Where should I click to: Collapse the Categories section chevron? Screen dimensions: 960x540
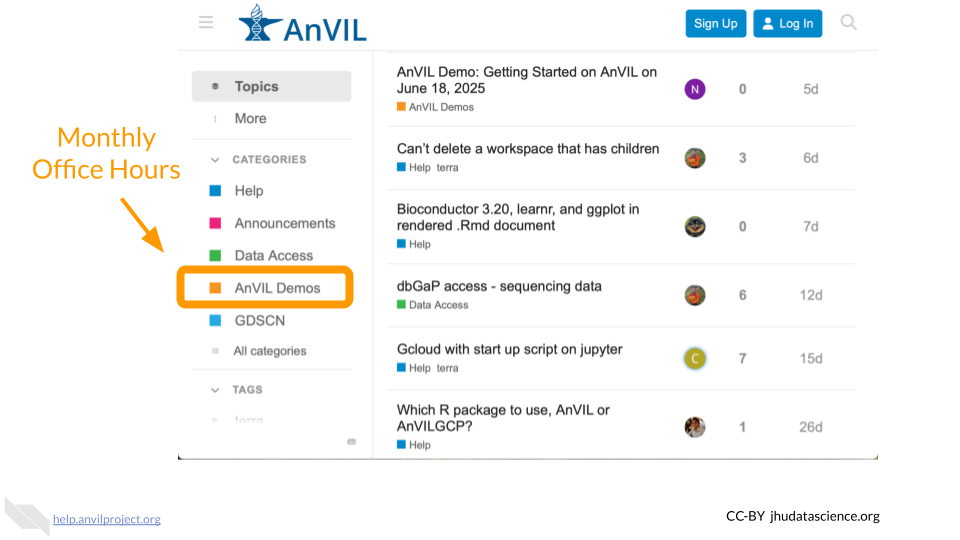pos(215,160)
